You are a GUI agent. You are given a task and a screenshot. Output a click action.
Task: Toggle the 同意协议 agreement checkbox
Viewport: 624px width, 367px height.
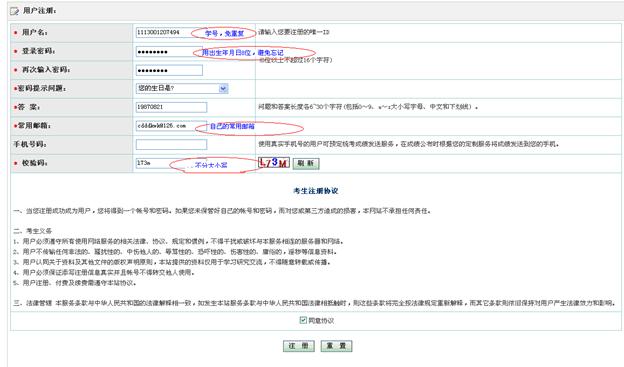[303, 320]
